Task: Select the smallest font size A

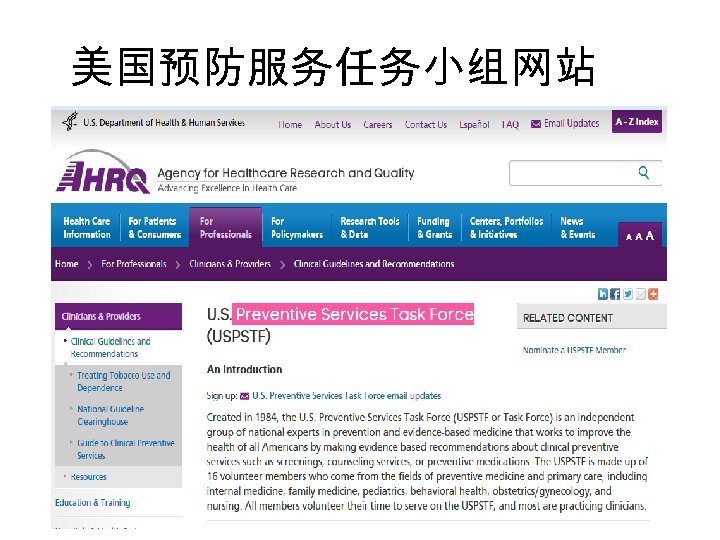Action: click(x=629, y=237)
